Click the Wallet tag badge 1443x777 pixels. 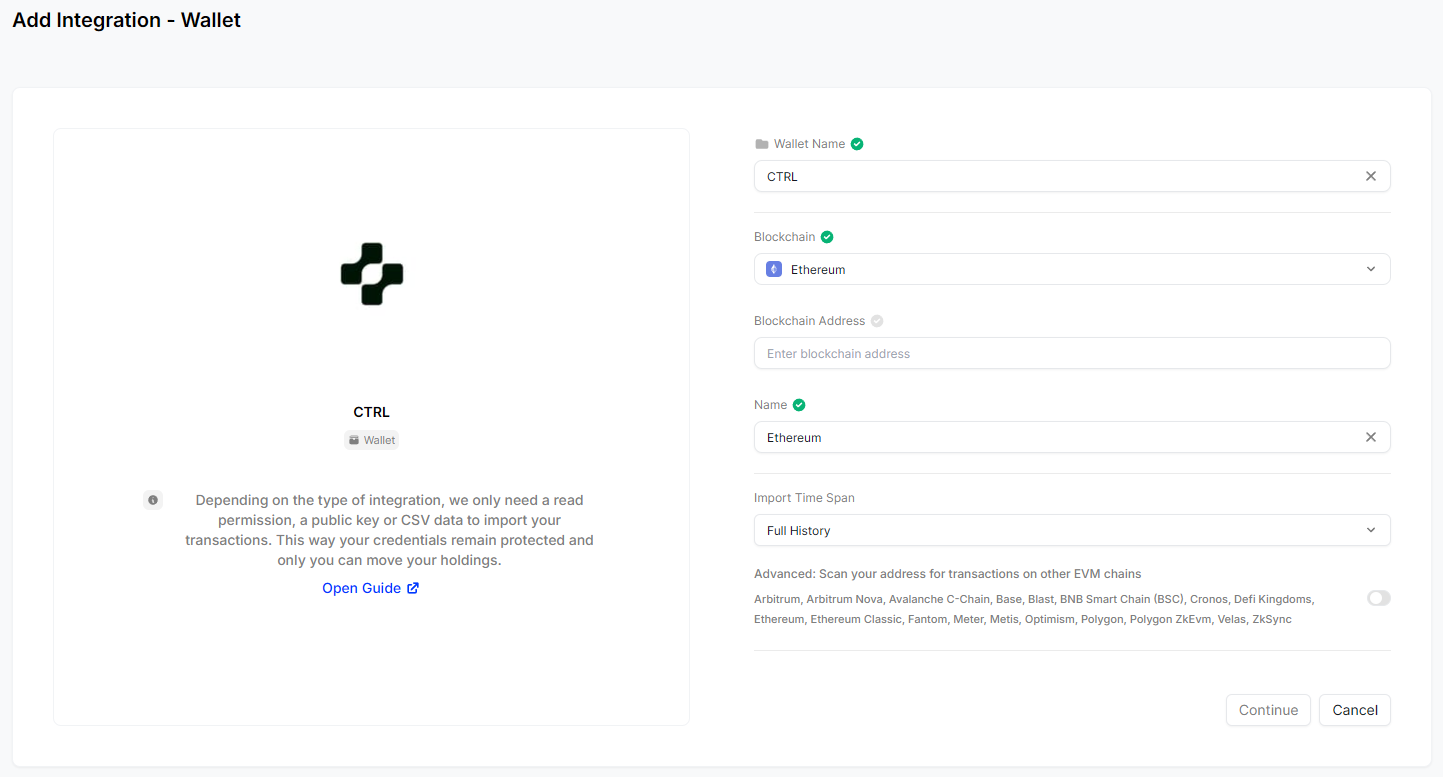372,440
